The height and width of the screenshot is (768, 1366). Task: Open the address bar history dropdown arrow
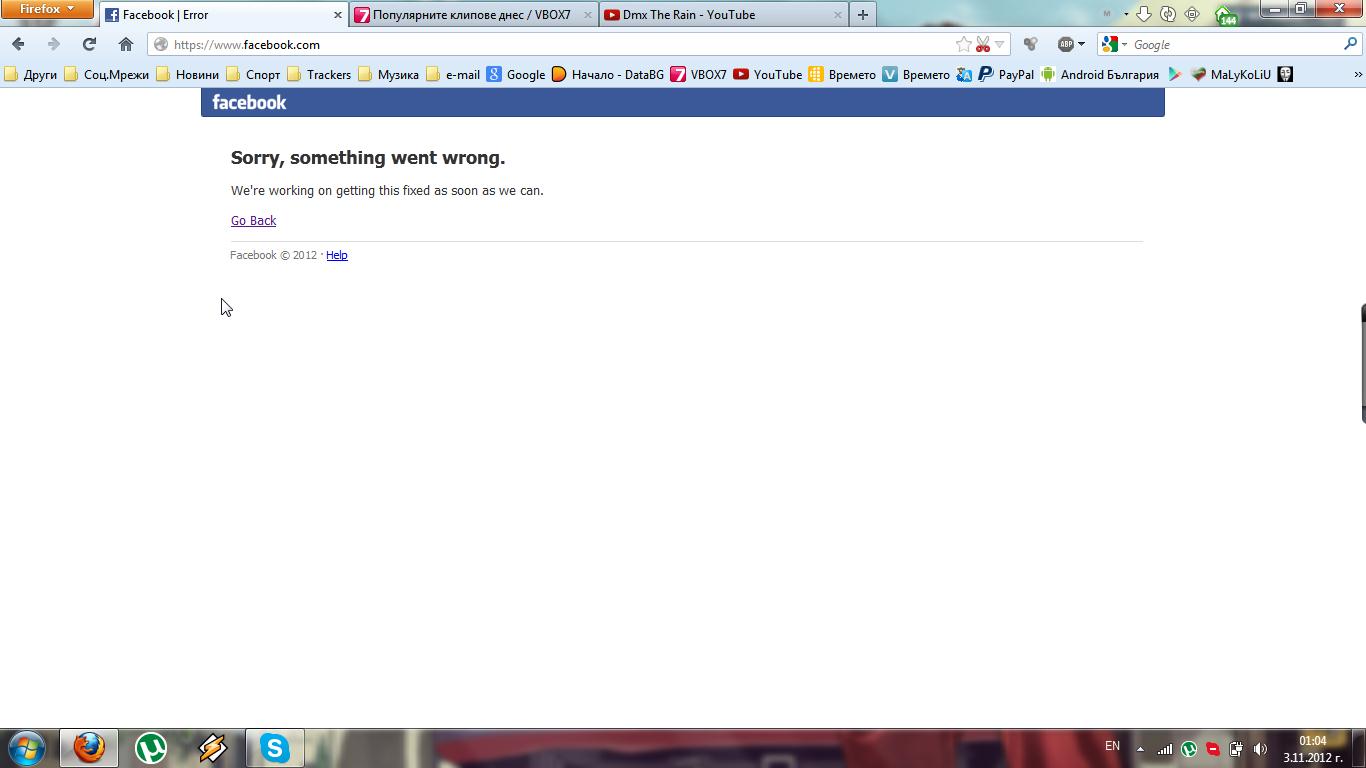[x=999, y=44]
